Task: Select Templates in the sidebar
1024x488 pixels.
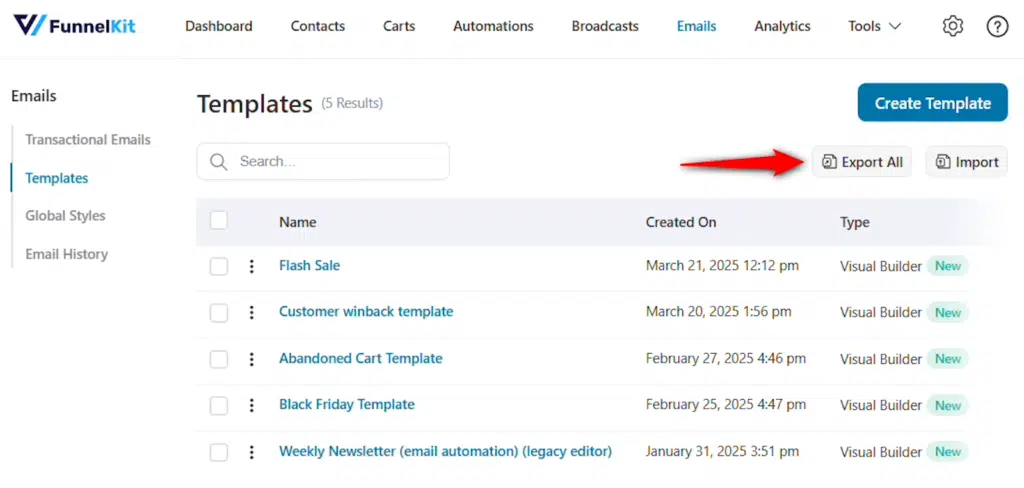Action: tap(57, 178)
